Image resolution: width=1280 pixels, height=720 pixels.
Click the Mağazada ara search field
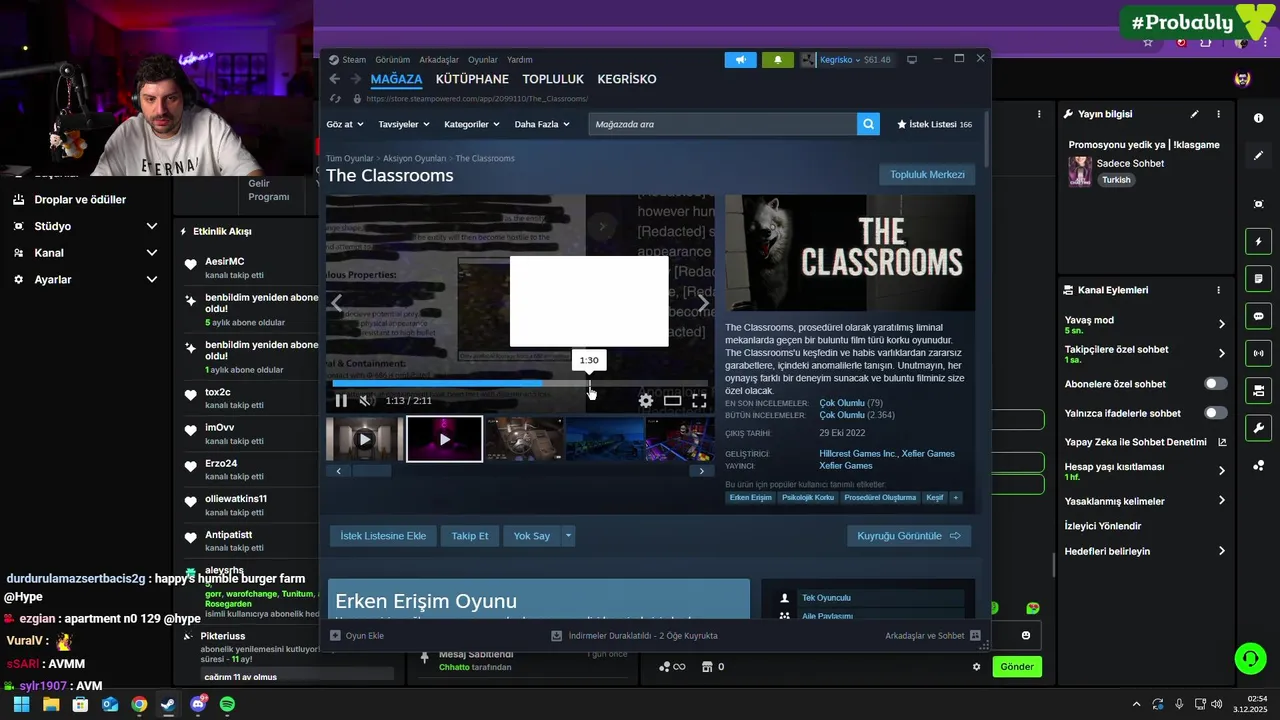click(x=722, y=124)
